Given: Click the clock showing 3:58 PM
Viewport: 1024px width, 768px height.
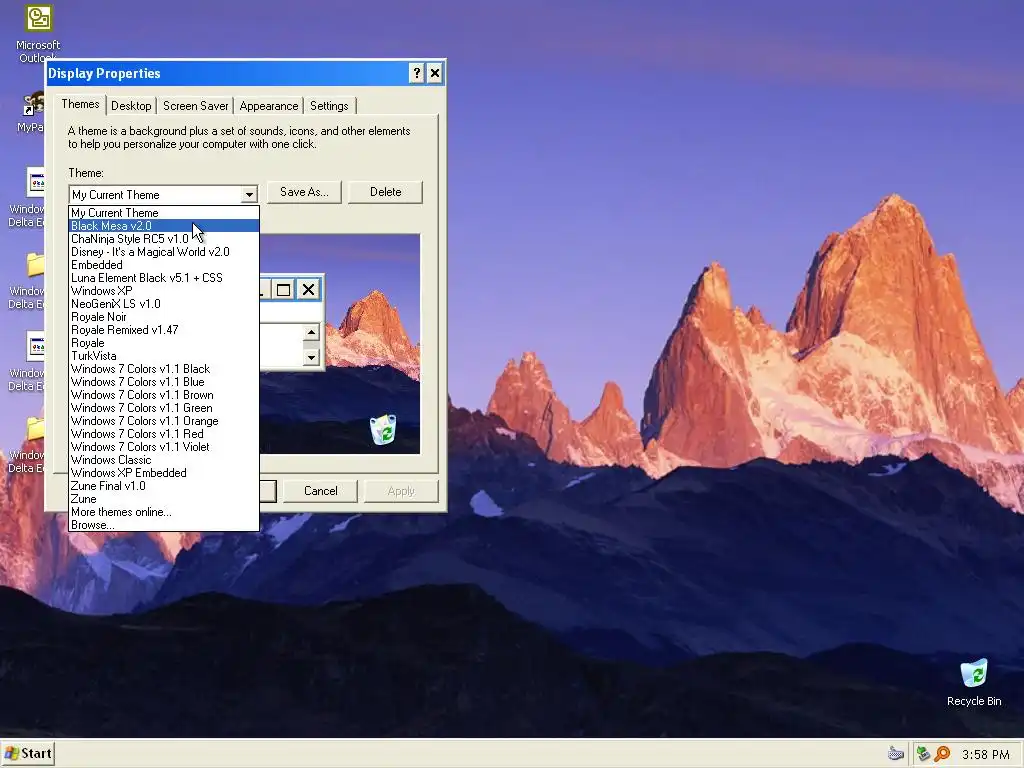Looking at the screenshot, I should 985,754.
